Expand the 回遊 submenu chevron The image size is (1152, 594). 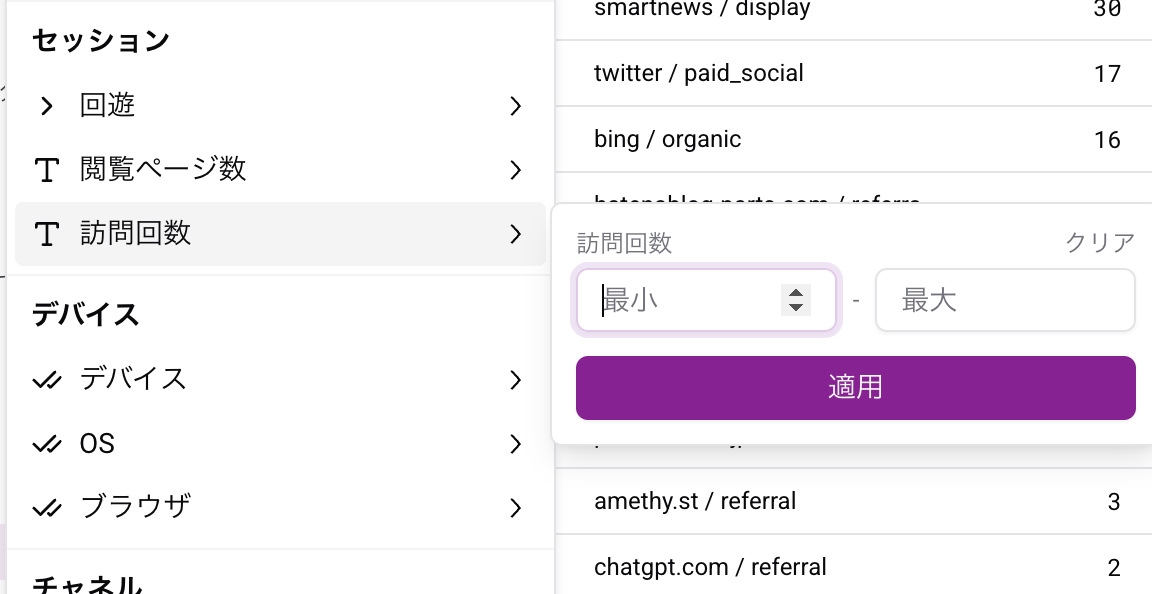click(x=515, y=106)
